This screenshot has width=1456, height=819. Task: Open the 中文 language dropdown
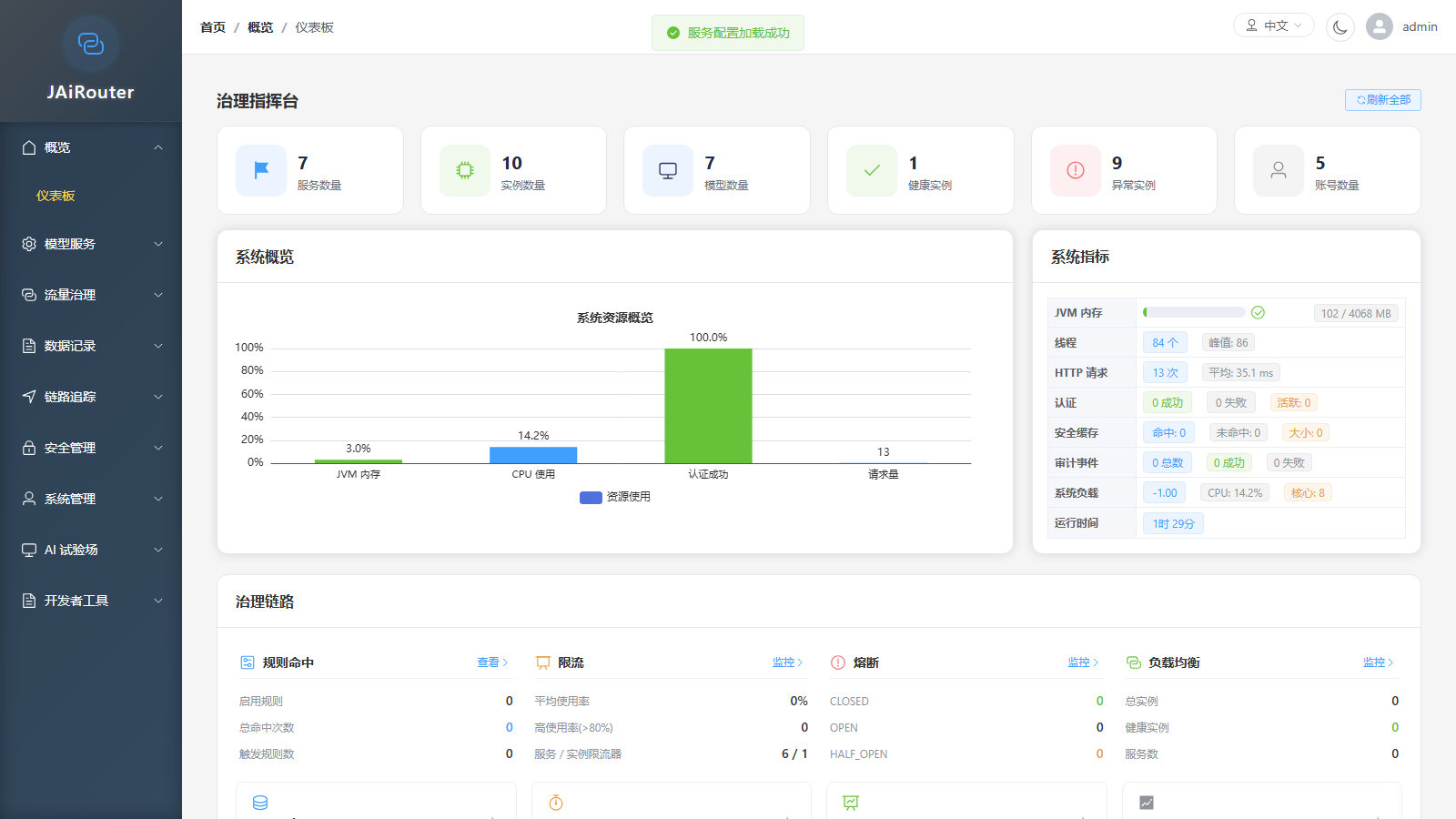[x=1274, y=25]
